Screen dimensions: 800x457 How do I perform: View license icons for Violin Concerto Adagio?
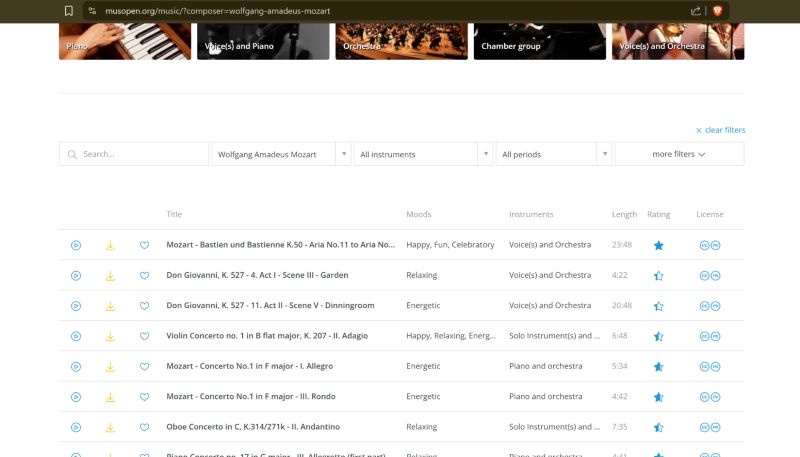coord(710,336)
